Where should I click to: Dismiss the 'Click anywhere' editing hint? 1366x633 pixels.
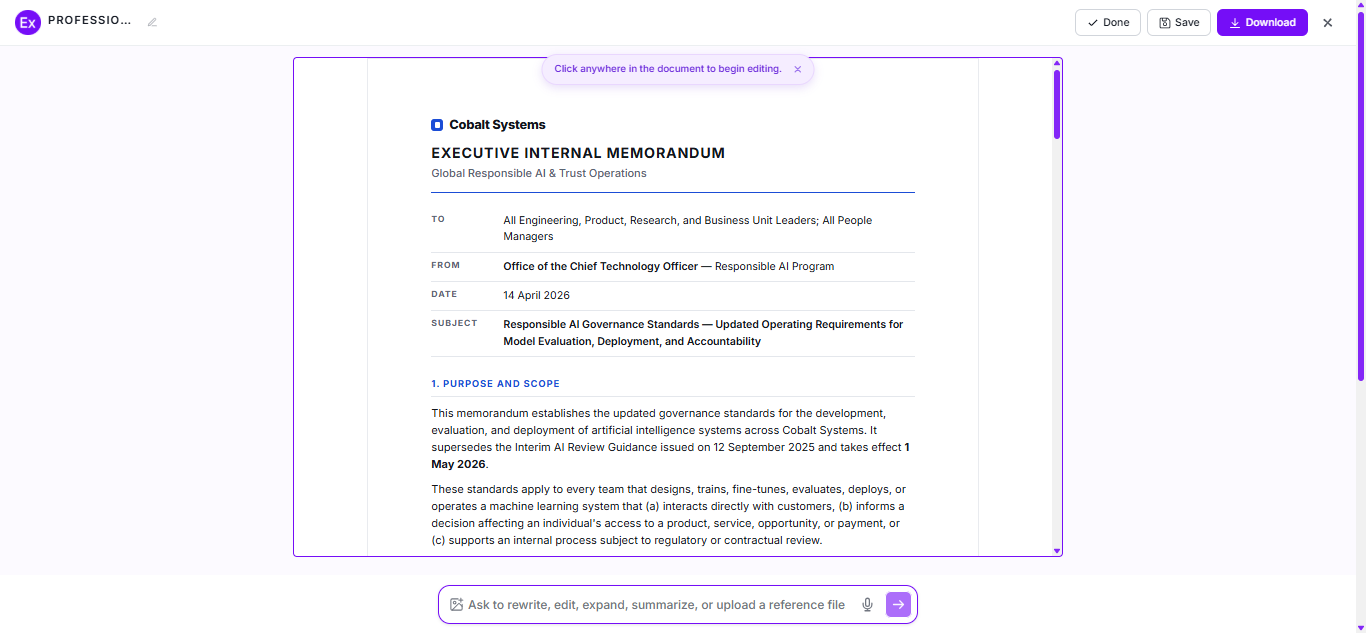click(x=797, y=69)
